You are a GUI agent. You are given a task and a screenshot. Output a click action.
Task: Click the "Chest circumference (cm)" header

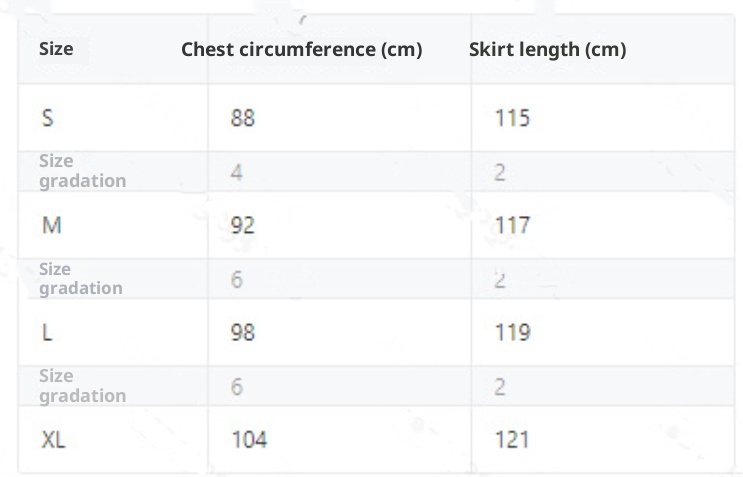tap(301, 49)
